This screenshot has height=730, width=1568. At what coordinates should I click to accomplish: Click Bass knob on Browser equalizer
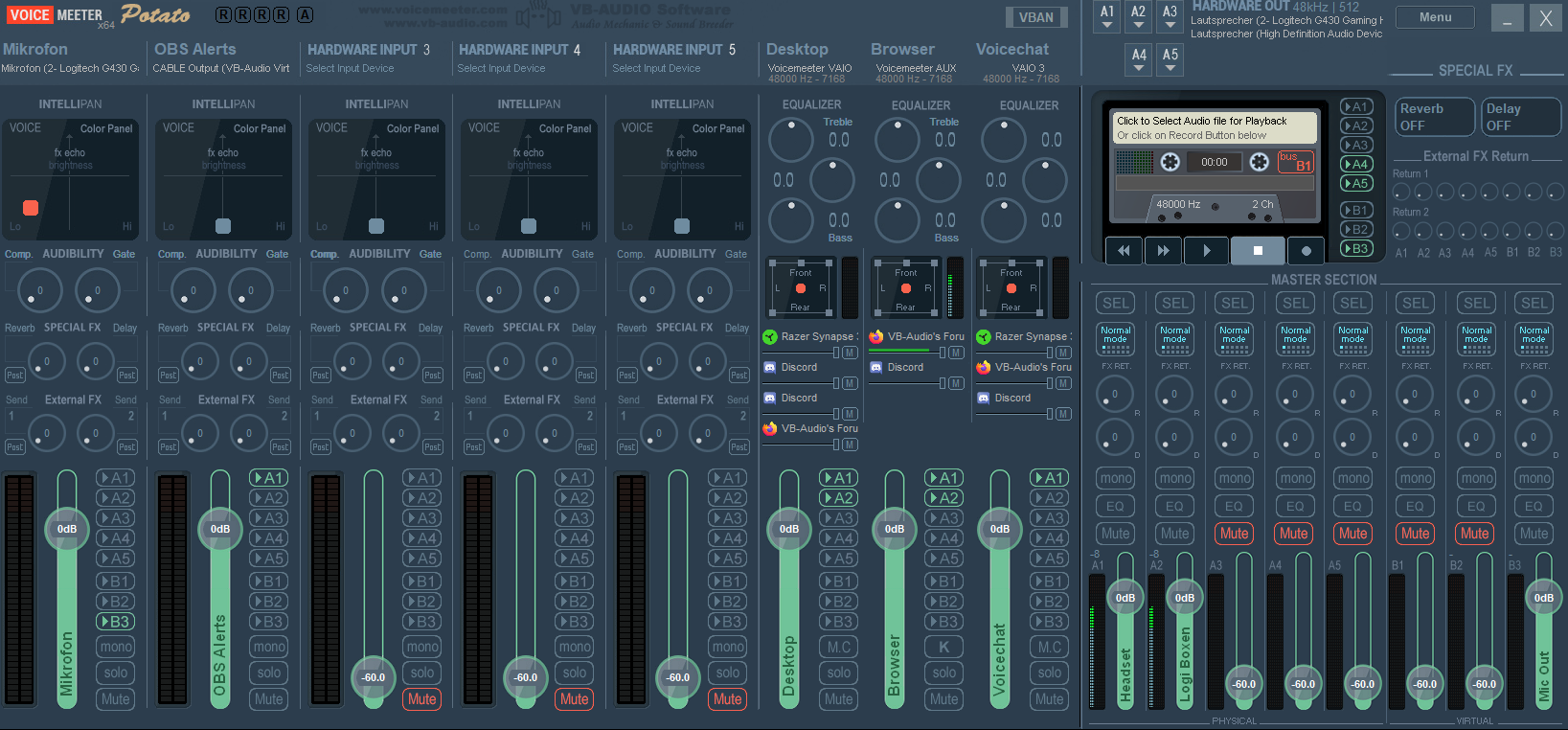click(x=898, y=220)
